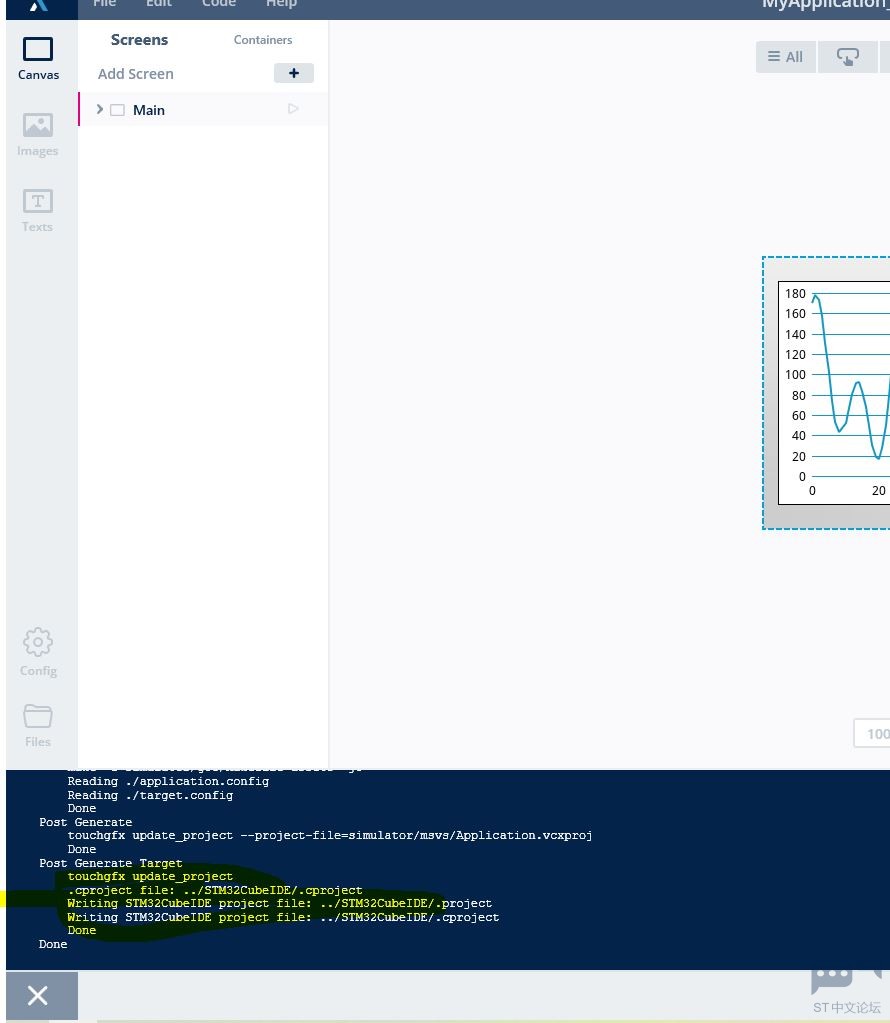890x1023 pixels.
Task: Show All widgets category list
Action: [x=785, y=57]
